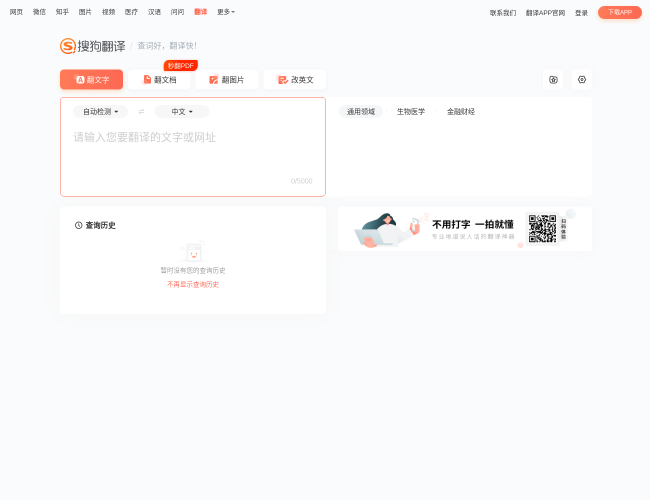
Task: Choose the 生物医学 domain
Action: (411, 112)
